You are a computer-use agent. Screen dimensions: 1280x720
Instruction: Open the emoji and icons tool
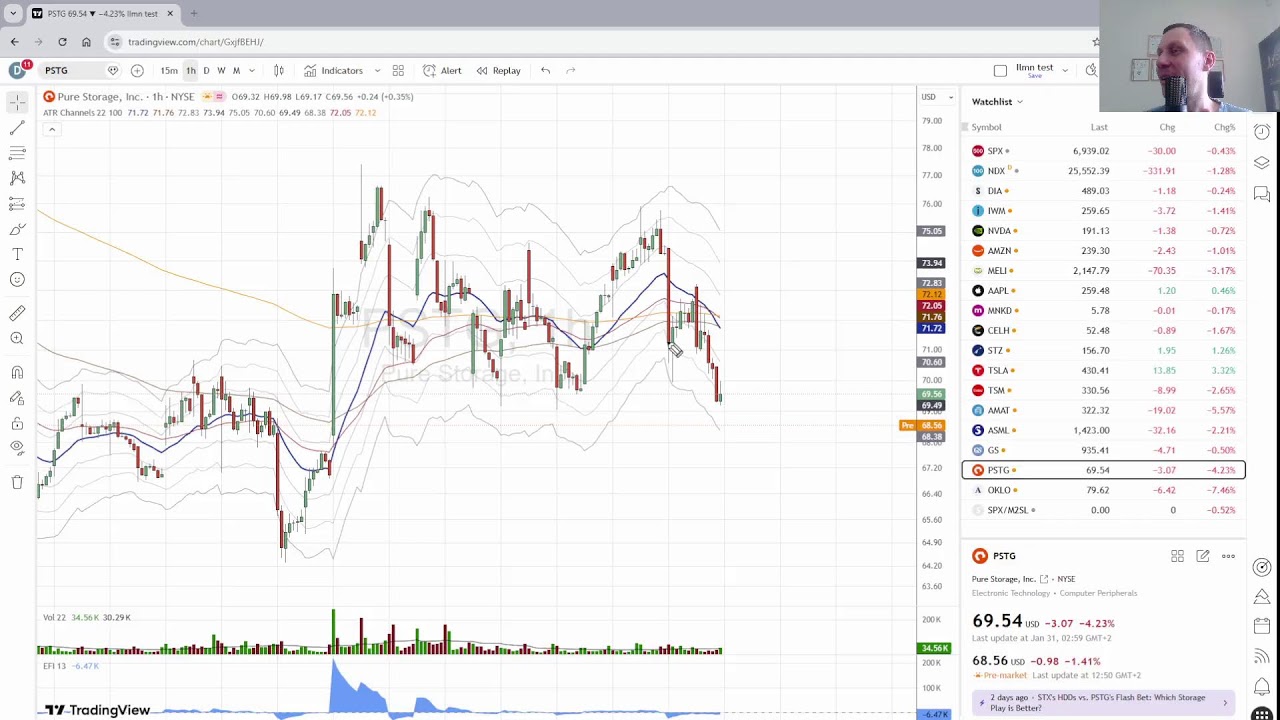pyautogui.click(x=17, y=279)
